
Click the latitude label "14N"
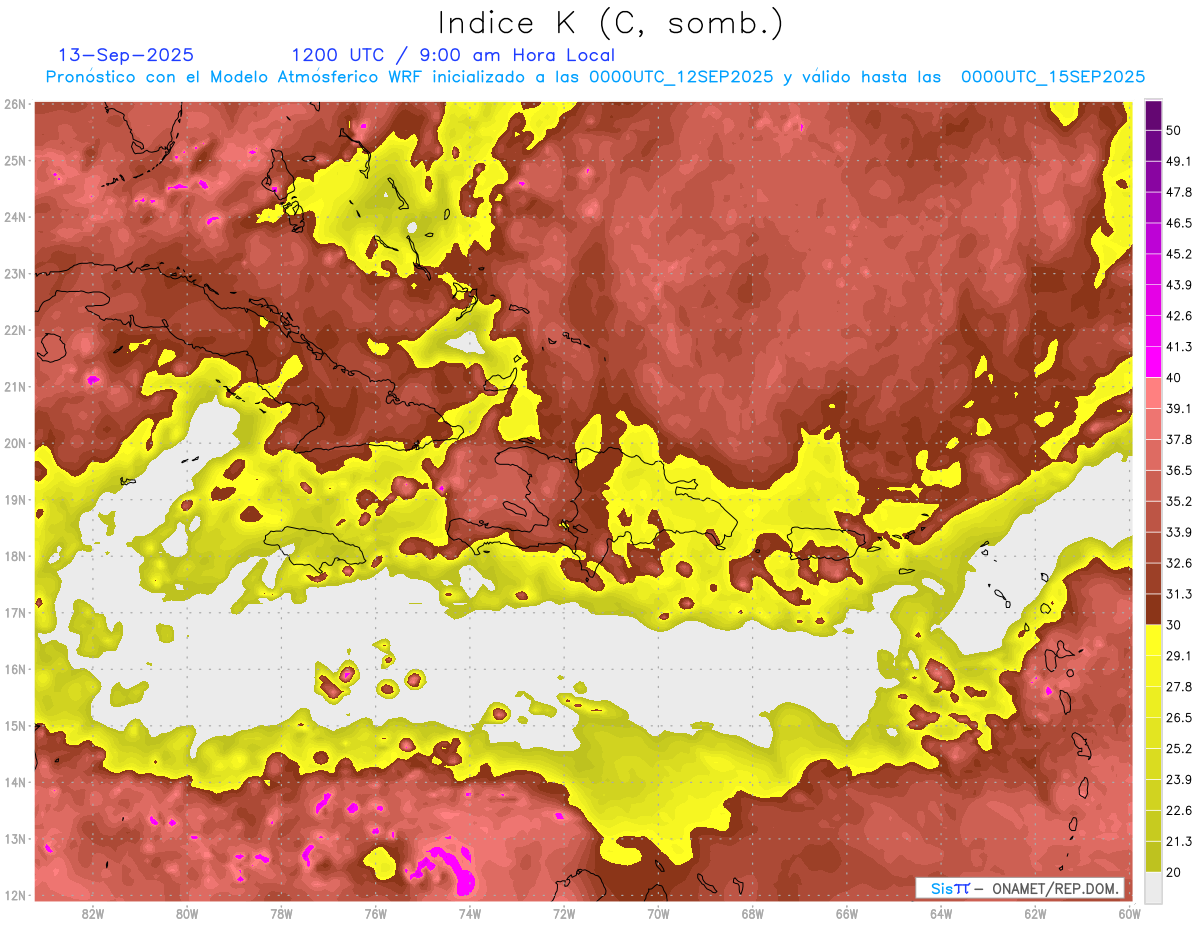[14, 782]
